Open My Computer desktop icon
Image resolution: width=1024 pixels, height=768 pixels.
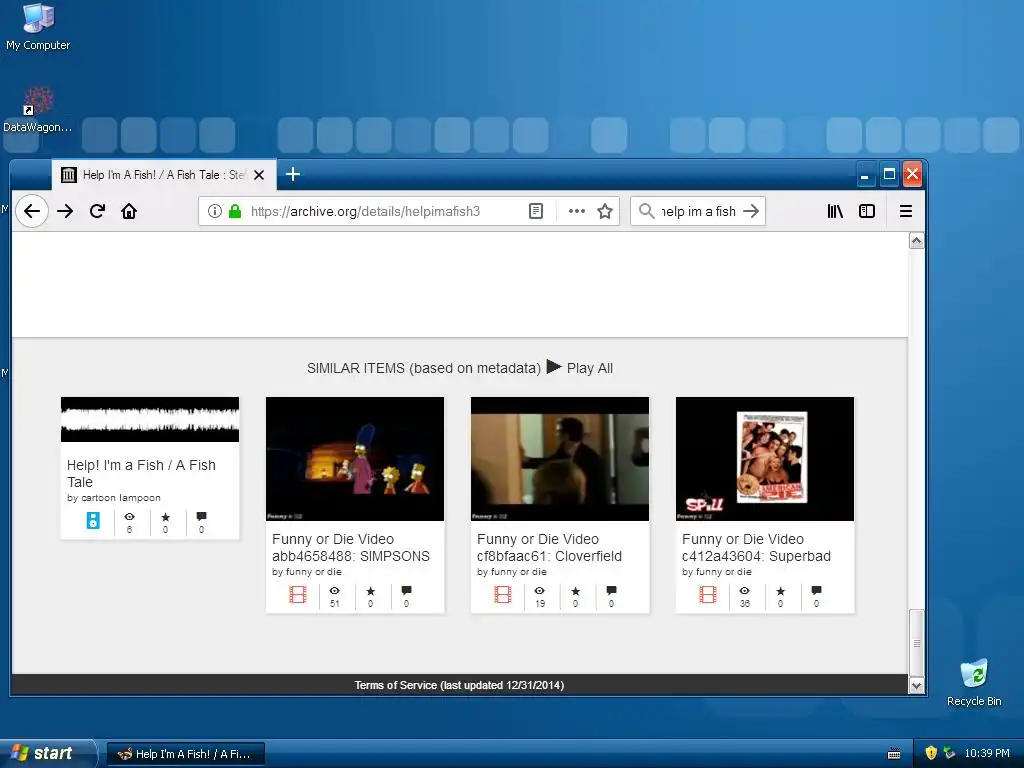point(38,27)
